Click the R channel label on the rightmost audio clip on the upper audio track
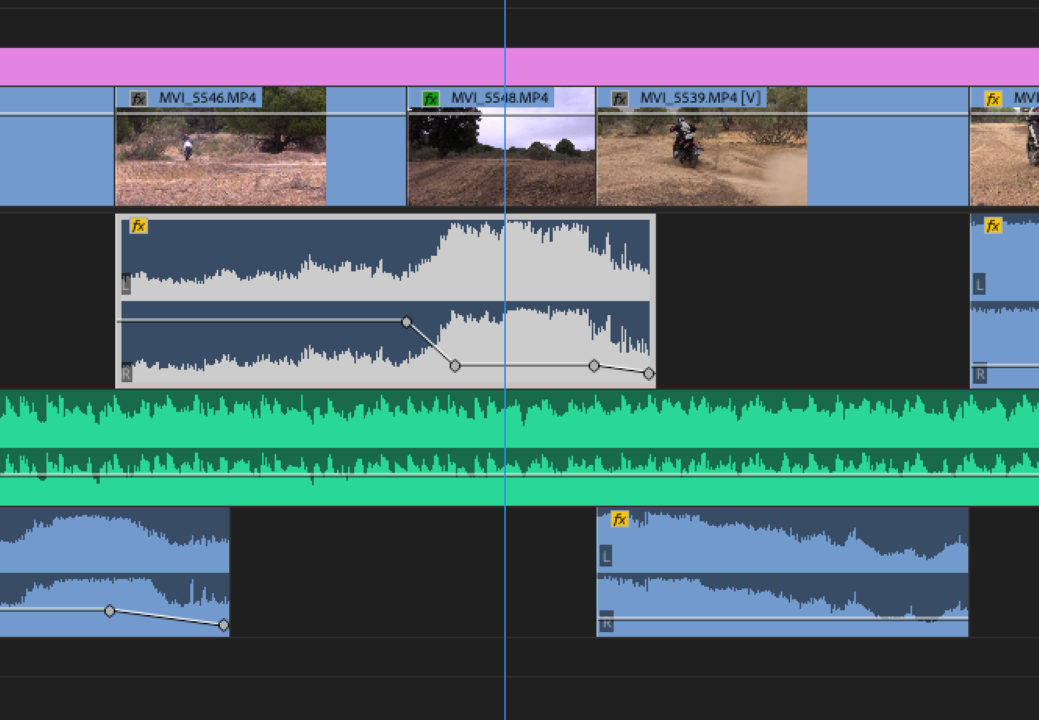Viewport: 1039px width, 720px height. pos(980,374)
